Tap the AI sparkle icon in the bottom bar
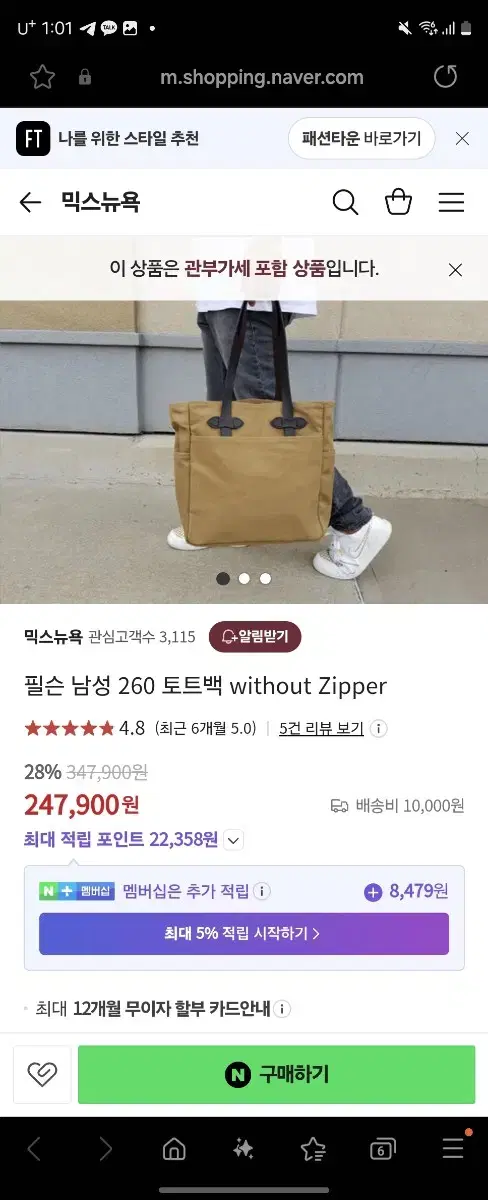The width and height of the screenshot is (488, 1200). (243, 1149)
